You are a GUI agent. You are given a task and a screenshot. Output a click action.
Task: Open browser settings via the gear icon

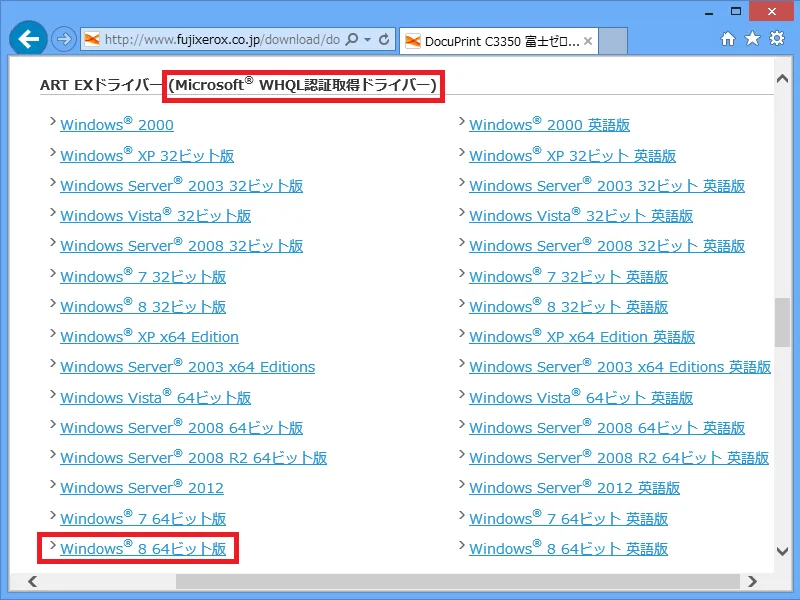click(x=777, y=38)
